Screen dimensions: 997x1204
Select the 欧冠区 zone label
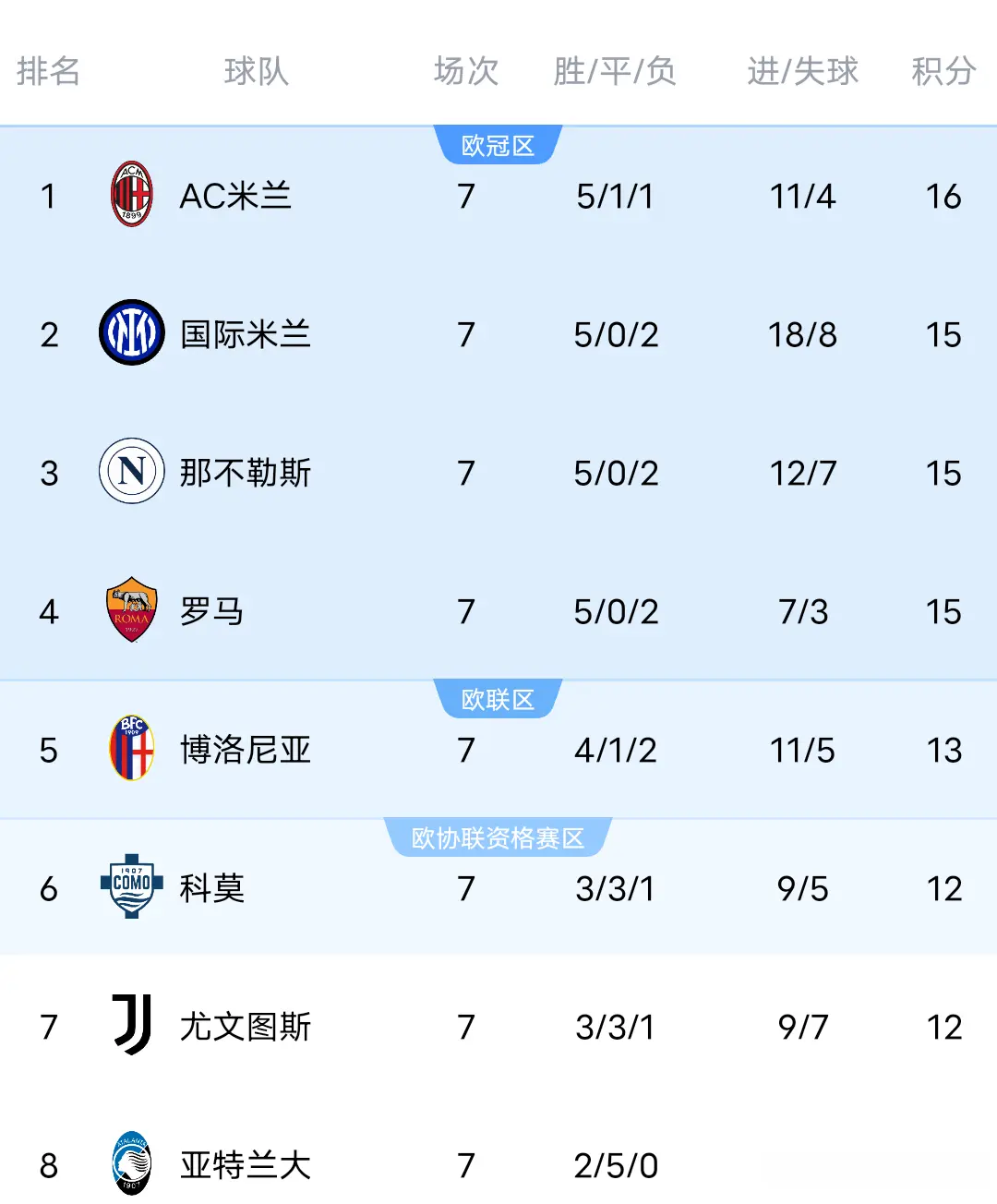pos(498,144)
